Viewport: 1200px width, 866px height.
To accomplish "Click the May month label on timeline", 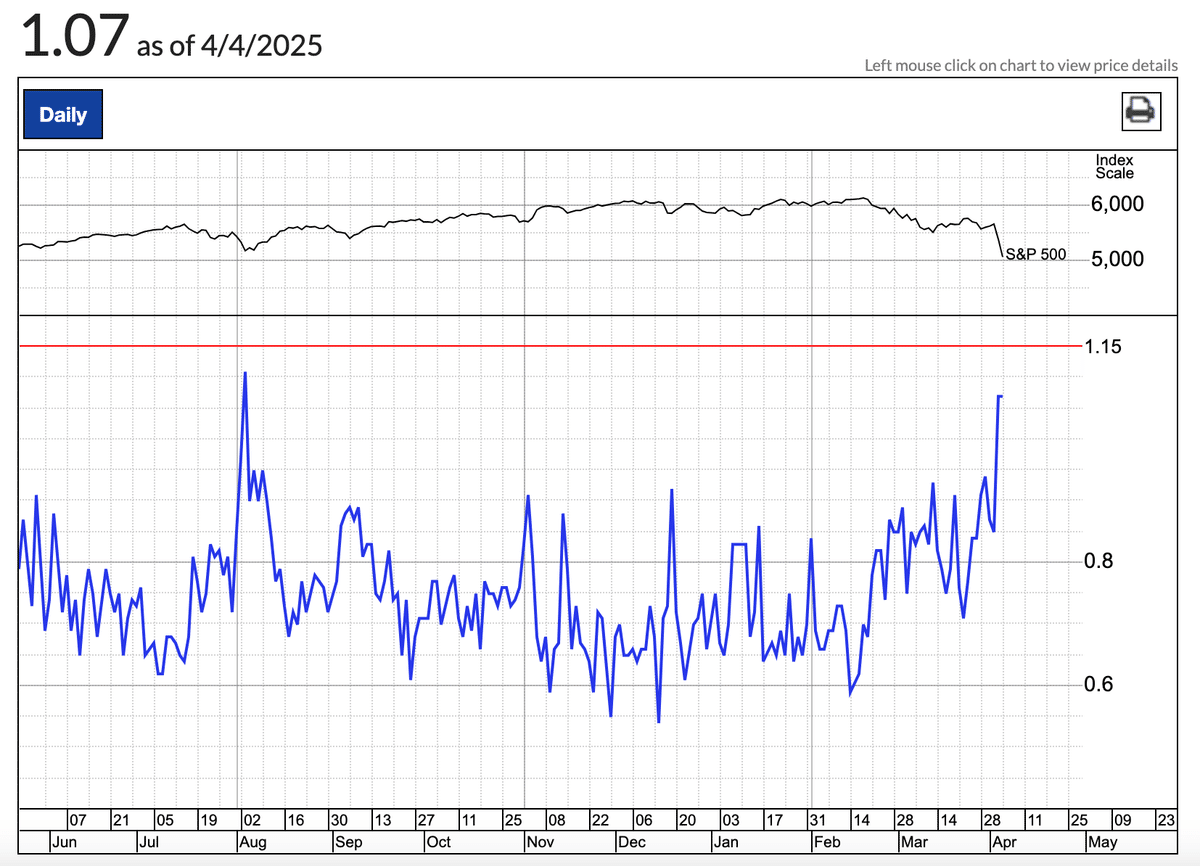I will pyautogui.click(x=1102, y=842).
